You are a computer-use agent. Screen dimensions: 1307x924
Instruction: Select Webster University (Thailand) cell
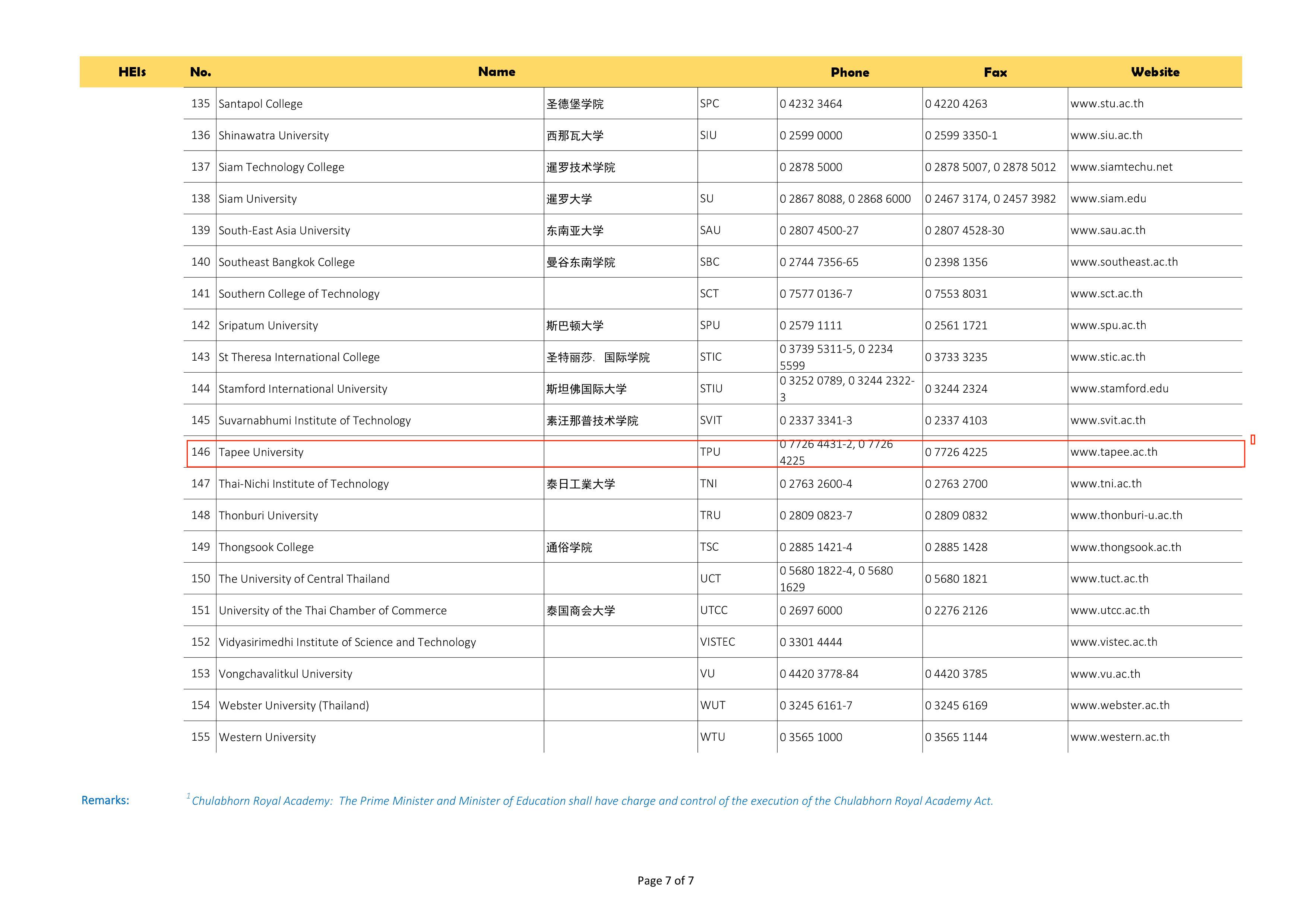click(x=380, y=705)
